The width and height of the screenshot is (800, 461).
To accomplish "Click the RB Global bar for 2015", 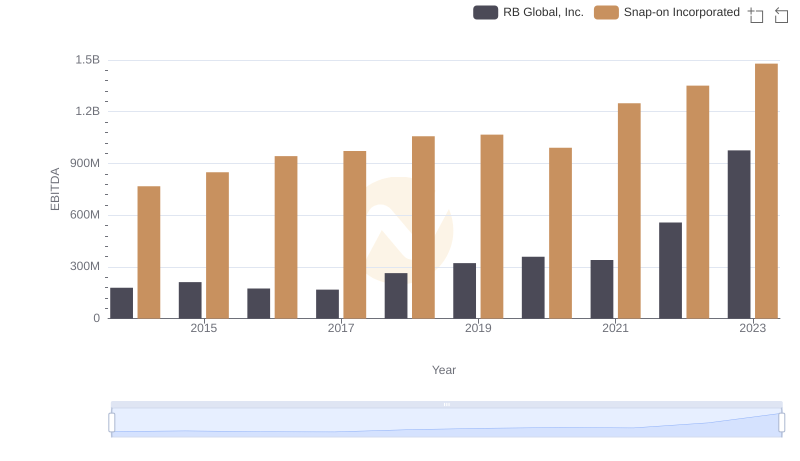I will click(x=190, y=300).
